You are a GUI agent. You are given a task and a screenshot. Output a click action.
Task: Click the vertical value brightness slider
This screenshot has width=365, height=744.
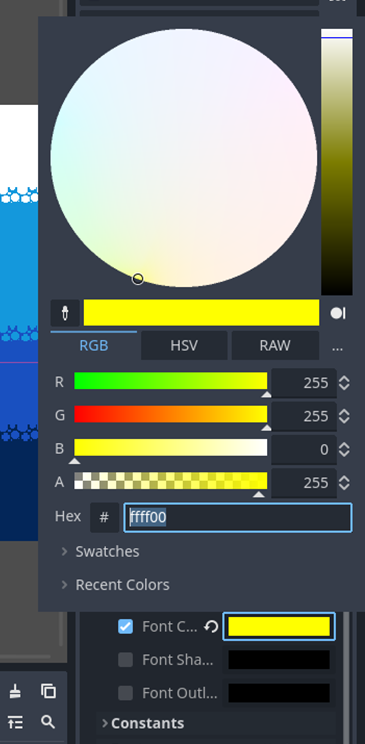pos(337,162)
